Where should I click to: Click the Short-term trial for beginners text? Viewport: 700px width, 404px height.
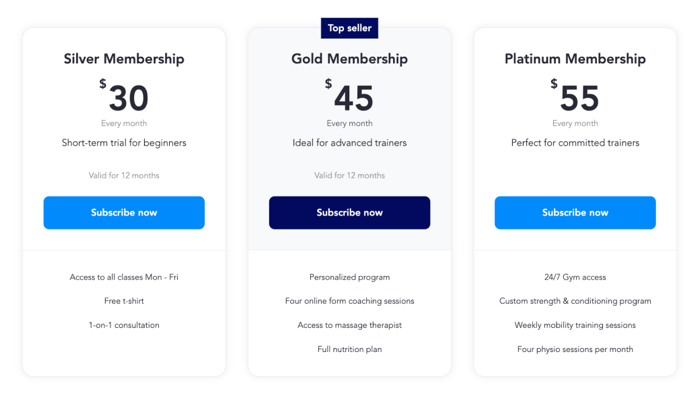124,143
